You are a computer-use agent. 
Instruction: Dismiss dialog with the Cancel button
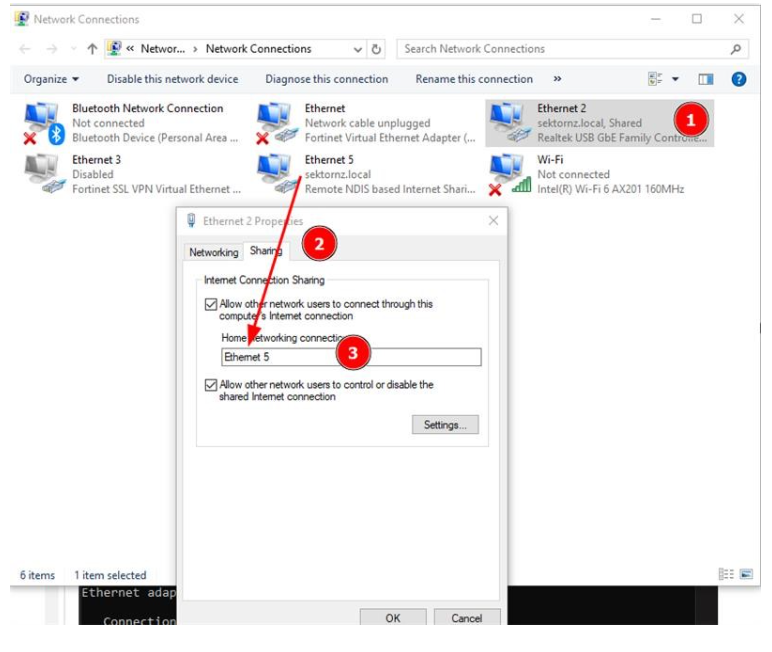click(x=467, y=618)
